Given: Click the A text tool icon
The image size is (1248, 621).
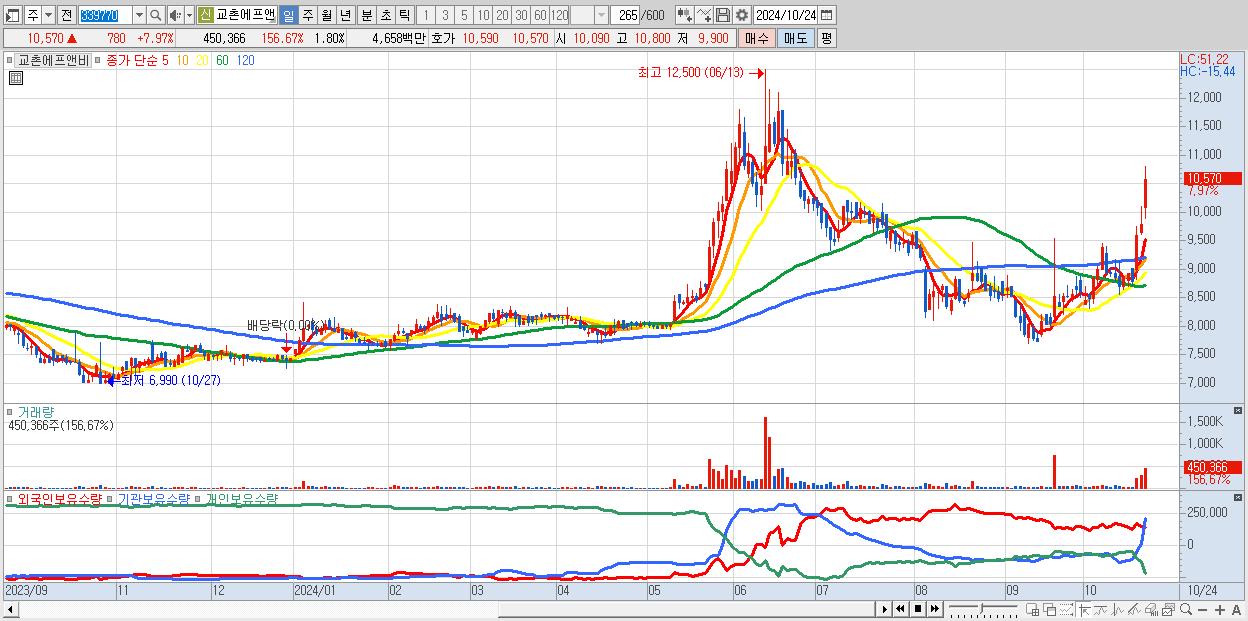Looking at the screenshot, I should [x=1237, y=610].
